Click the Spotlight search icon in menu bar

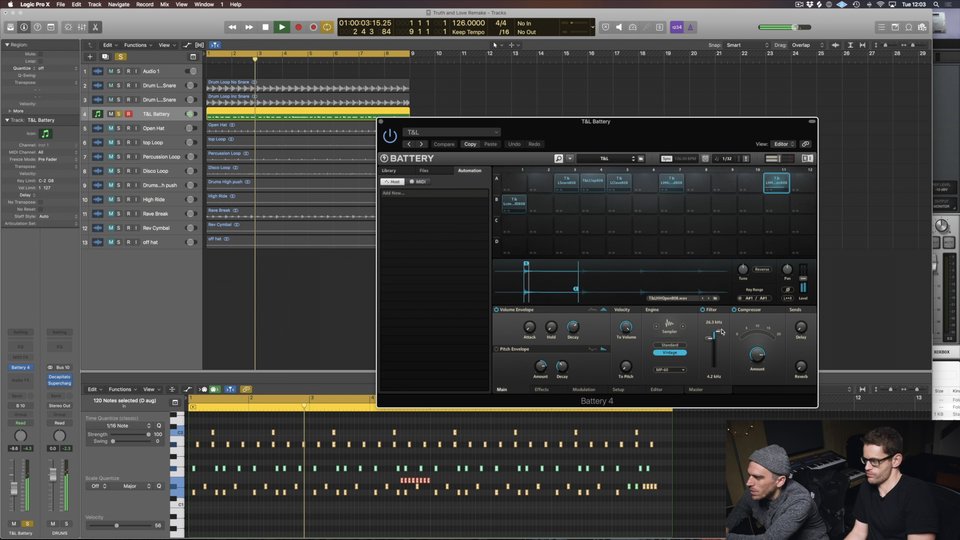point(936,4)
